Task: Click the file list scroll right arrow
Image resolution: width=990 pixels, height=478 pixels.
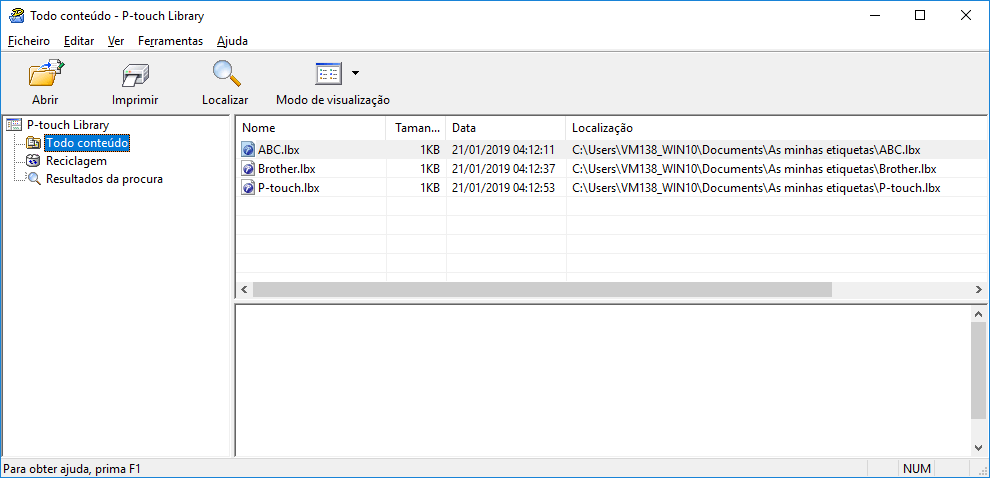Action: (979, 289)
